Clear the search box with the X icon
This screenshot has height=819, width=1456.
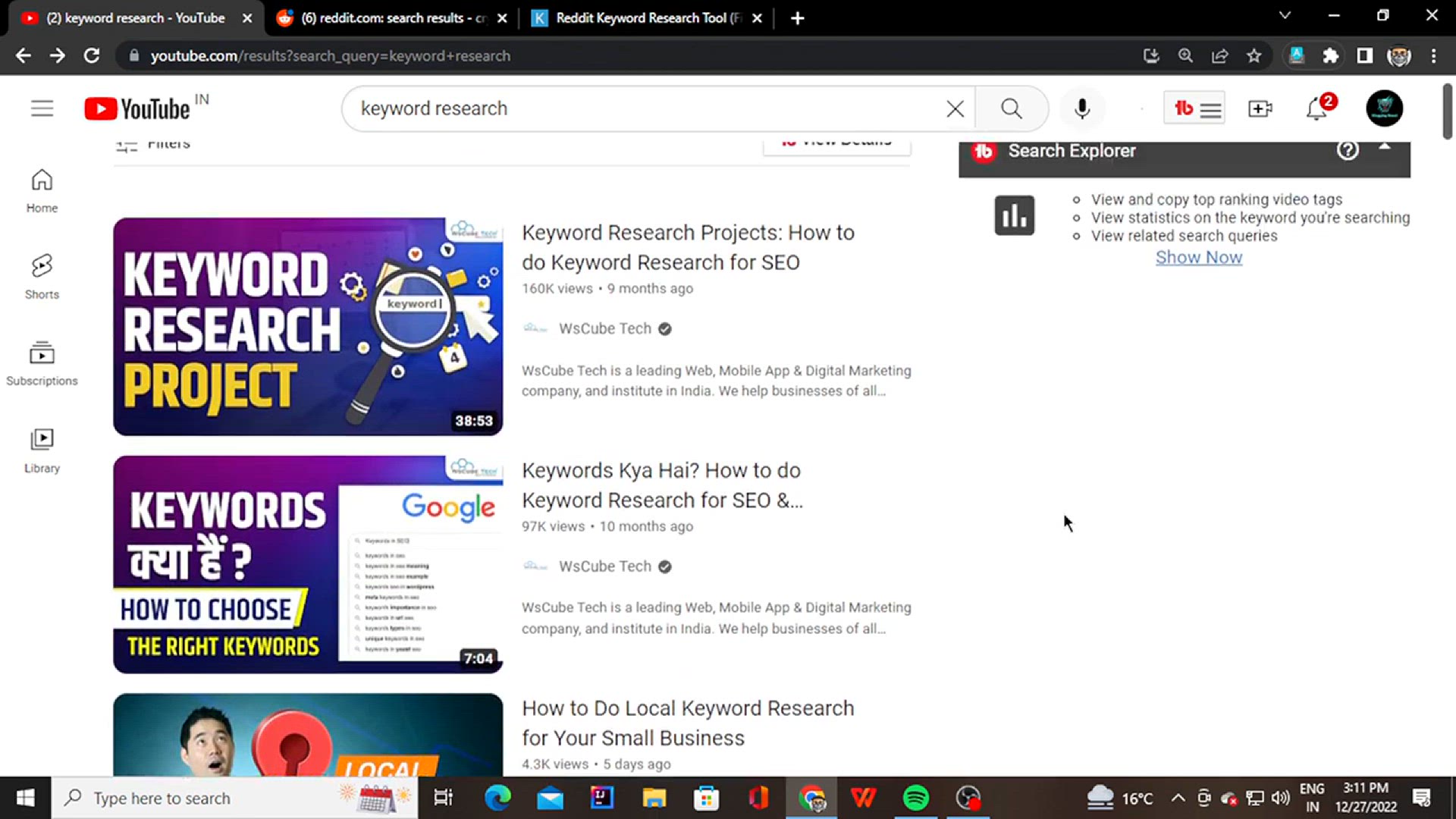point(955,108)
